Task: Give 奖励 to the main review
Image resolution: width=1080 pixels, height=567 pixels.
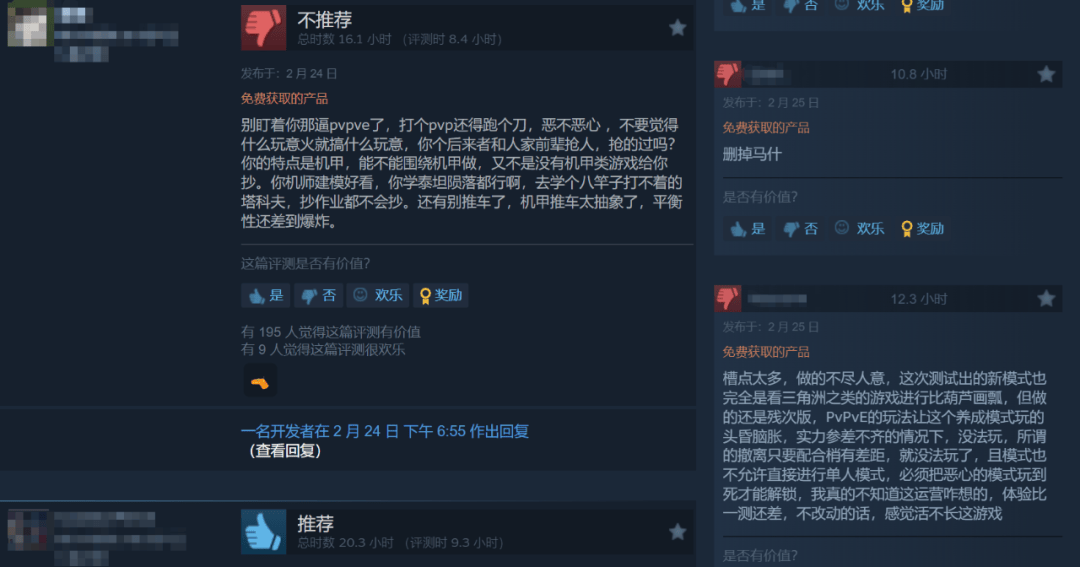Action: click(x=441, y=295)
